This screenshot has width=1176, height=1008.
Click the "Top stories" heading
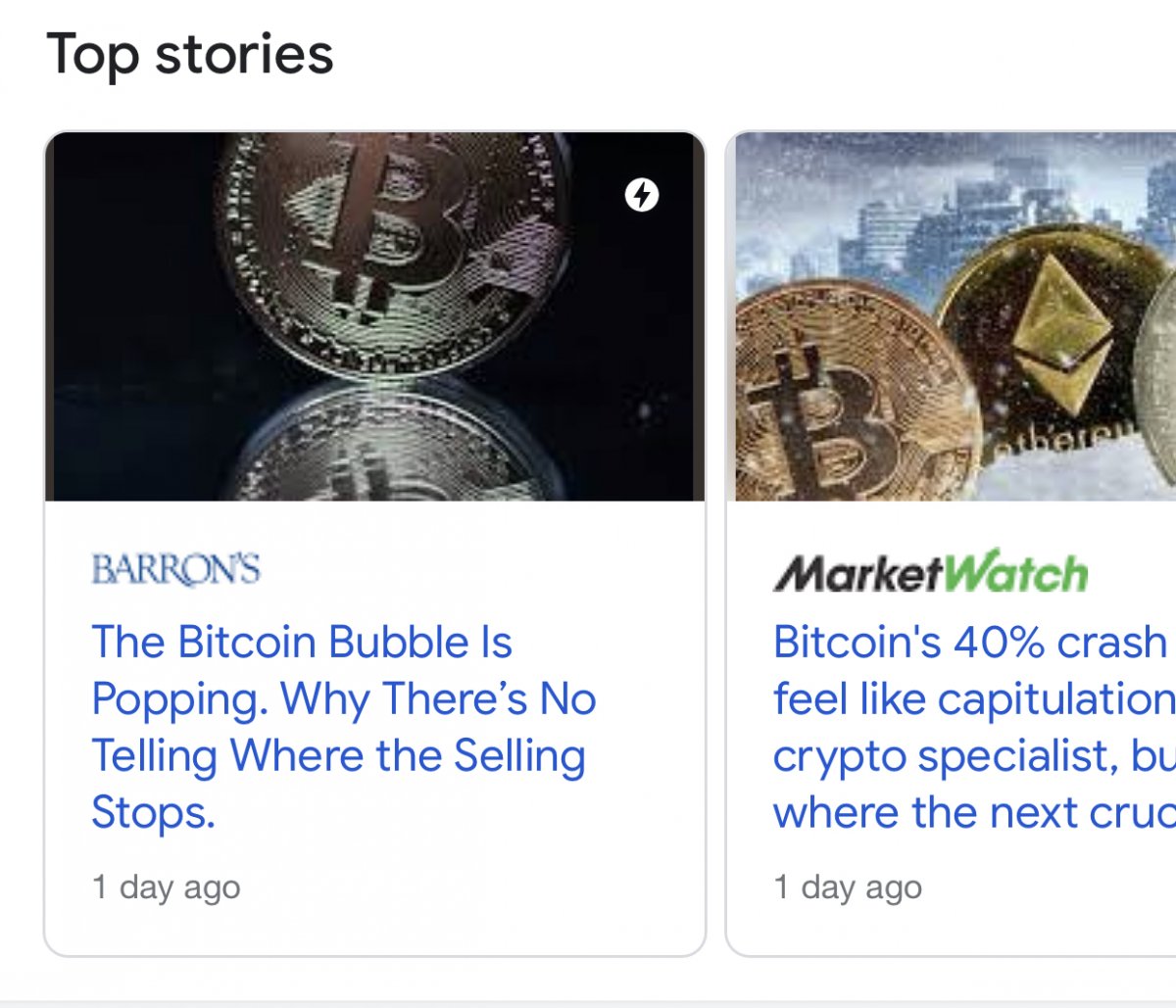click(190, 54)
